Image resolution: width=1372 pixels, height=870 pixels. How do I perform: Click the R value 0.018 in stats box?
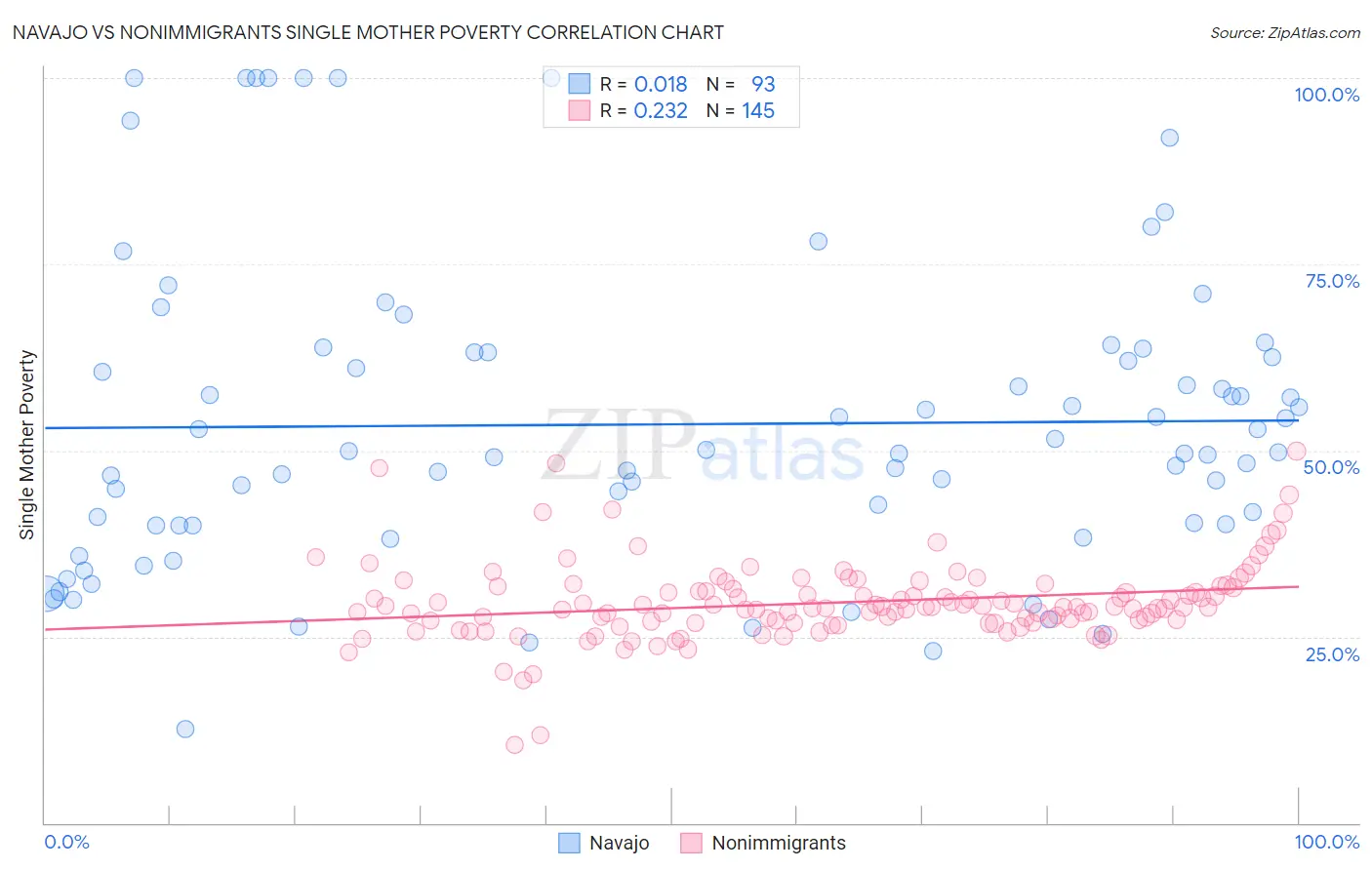661,84
